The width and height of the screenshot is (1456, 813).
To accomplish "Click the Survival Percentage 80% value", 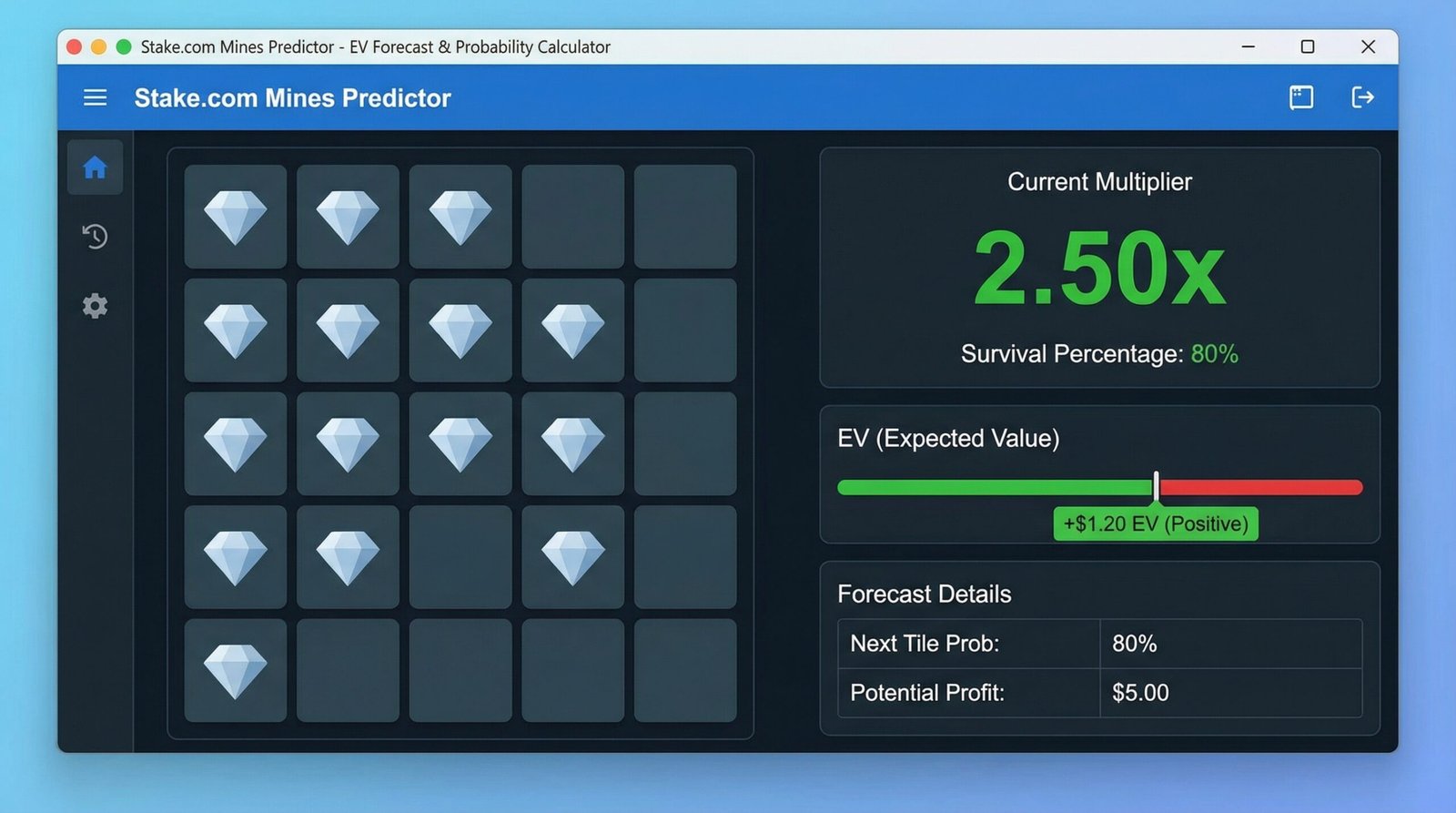I will 1215,353.
